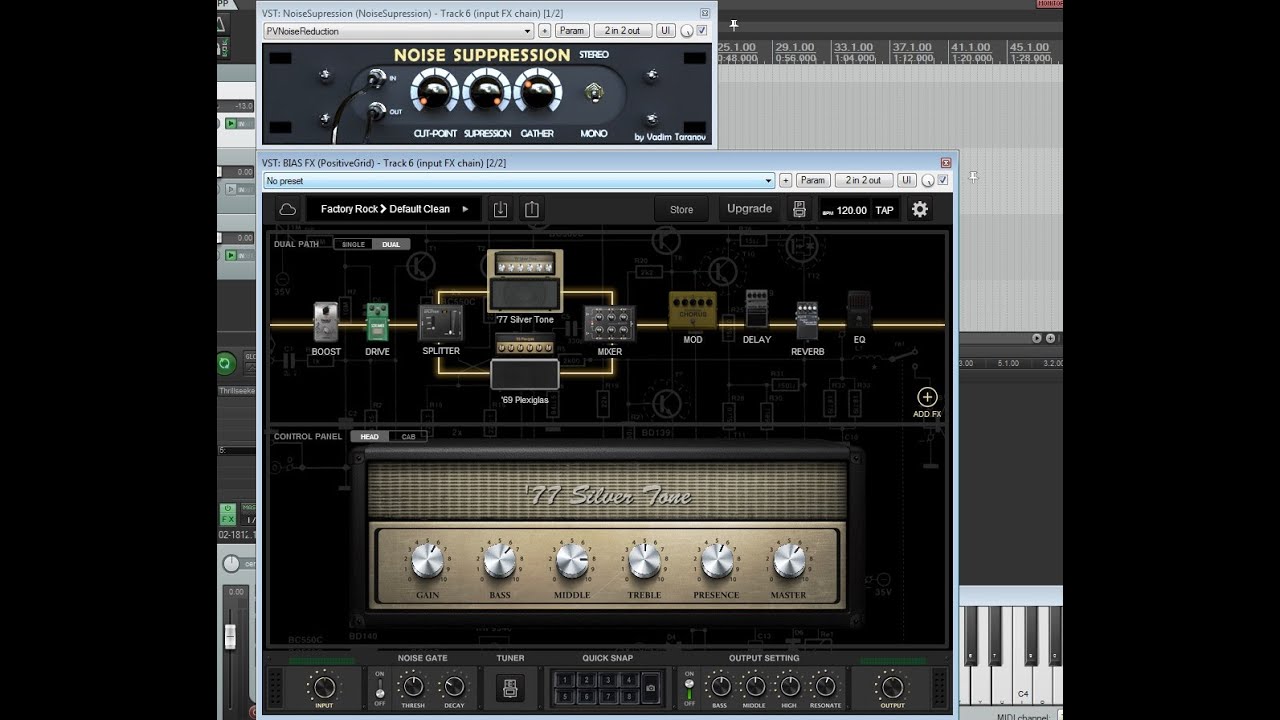Select Quick Snap slot 2

pyautogui.click(x=585, y=679)
